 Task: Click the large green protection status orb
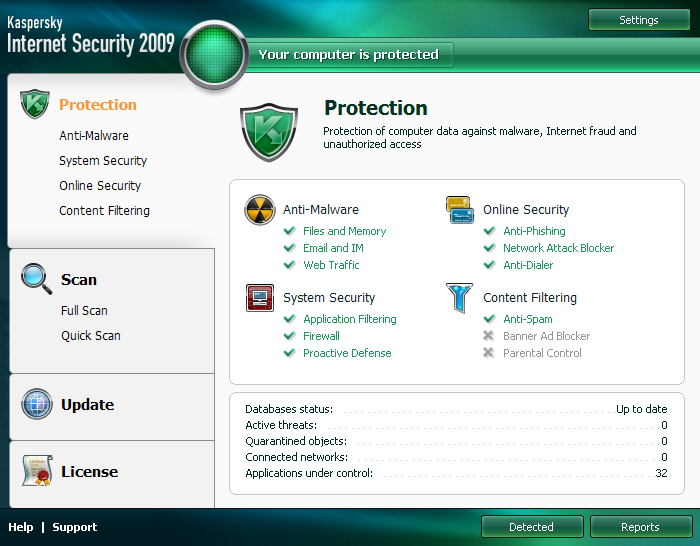[214, 54]
